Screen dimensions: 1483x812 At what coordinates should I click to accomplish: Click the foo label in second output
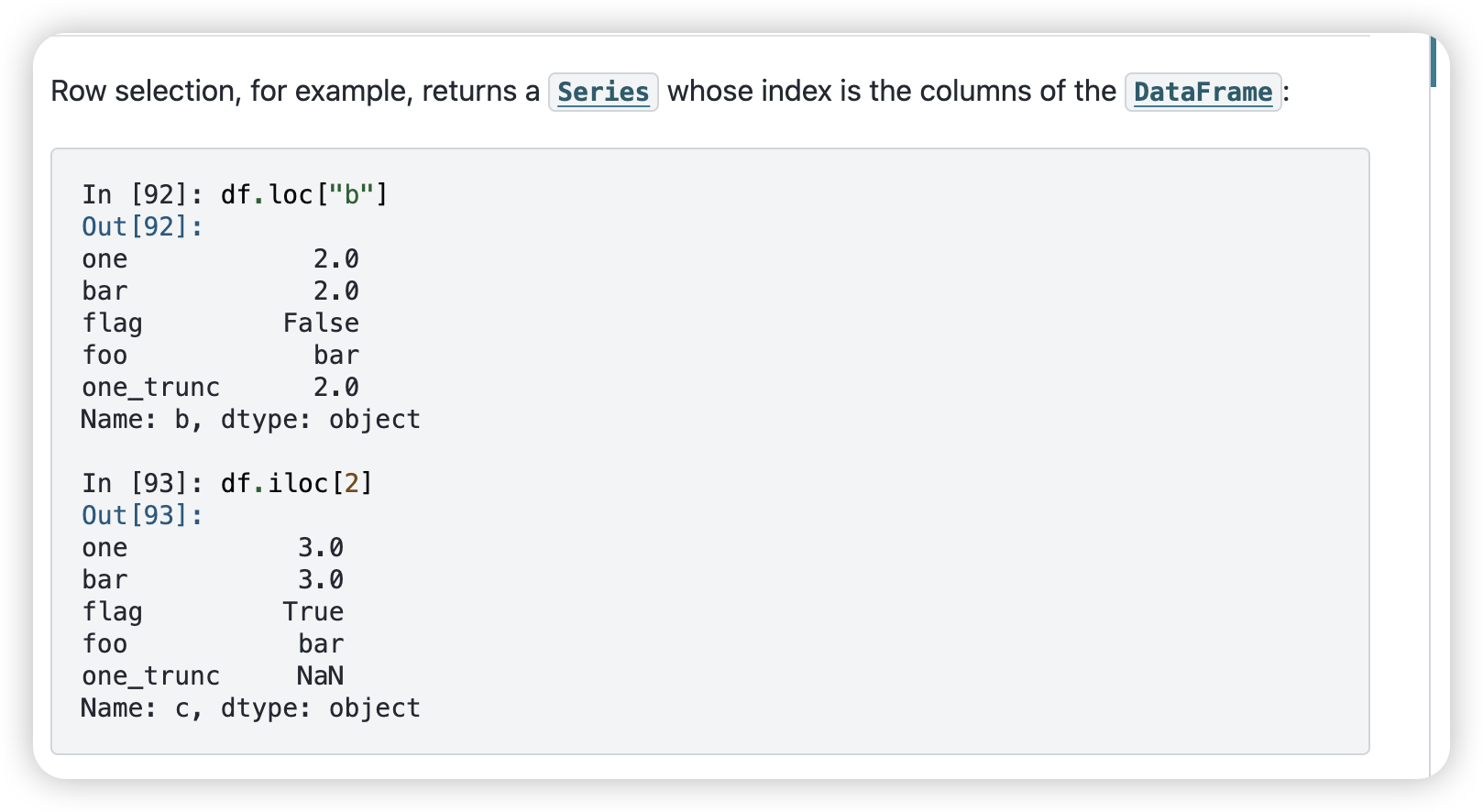tap(104, 643)
